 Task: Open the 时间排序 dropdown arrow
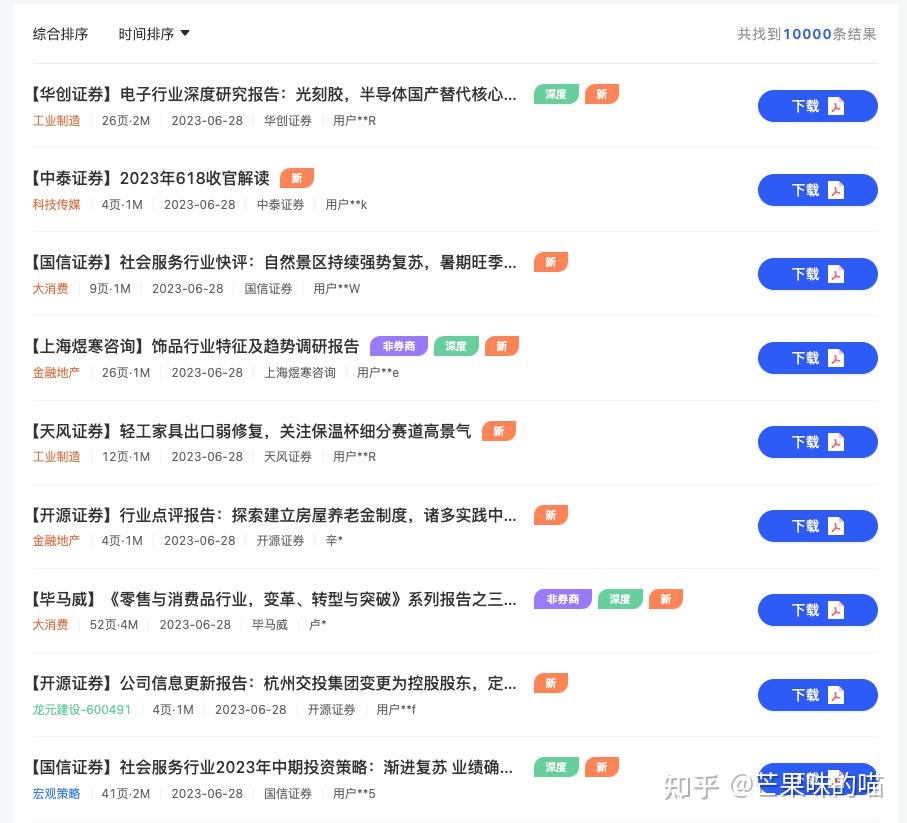(185, 33)
